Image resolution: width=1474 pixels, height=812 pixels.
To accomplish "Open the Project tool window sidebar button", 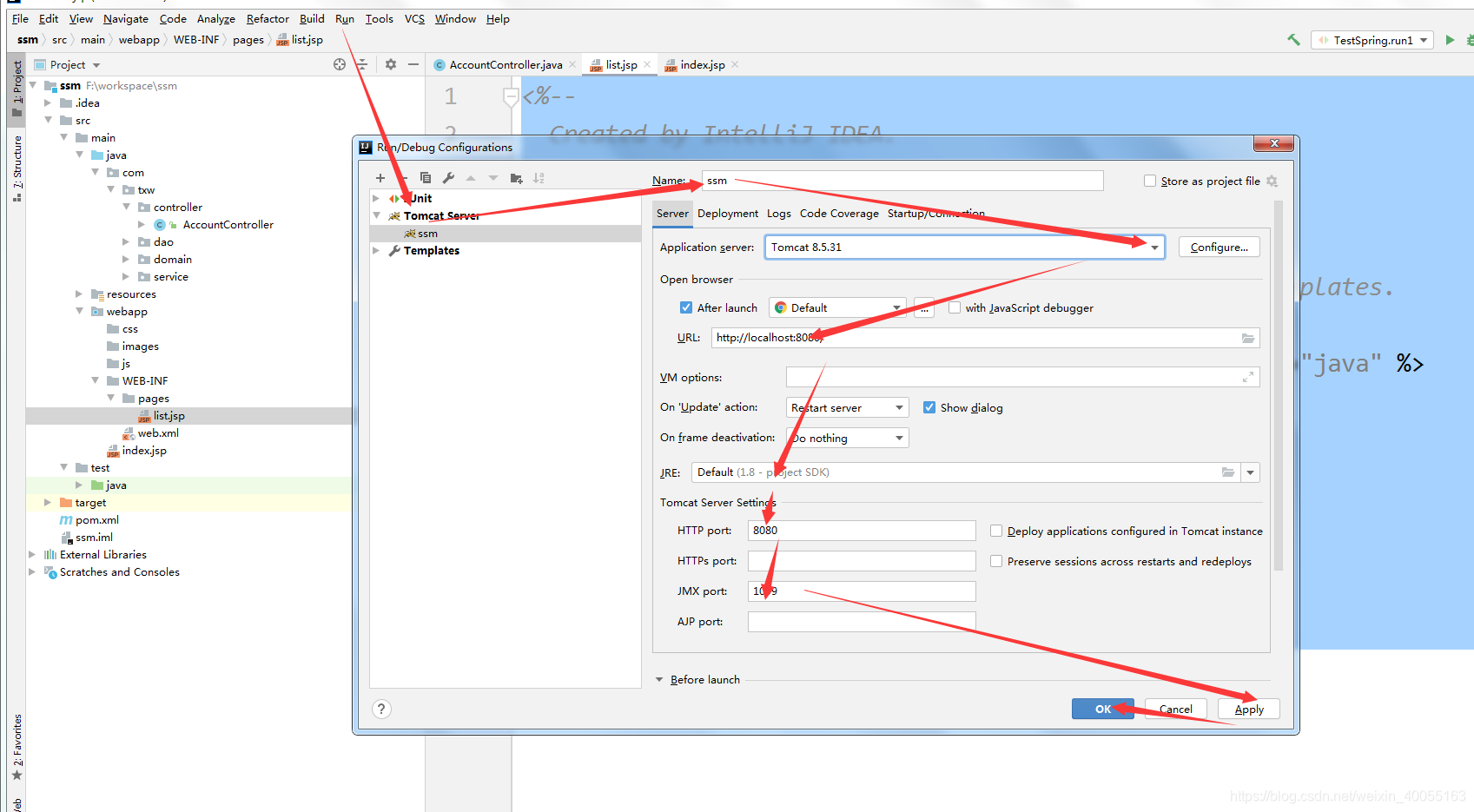I will point(17,89).
